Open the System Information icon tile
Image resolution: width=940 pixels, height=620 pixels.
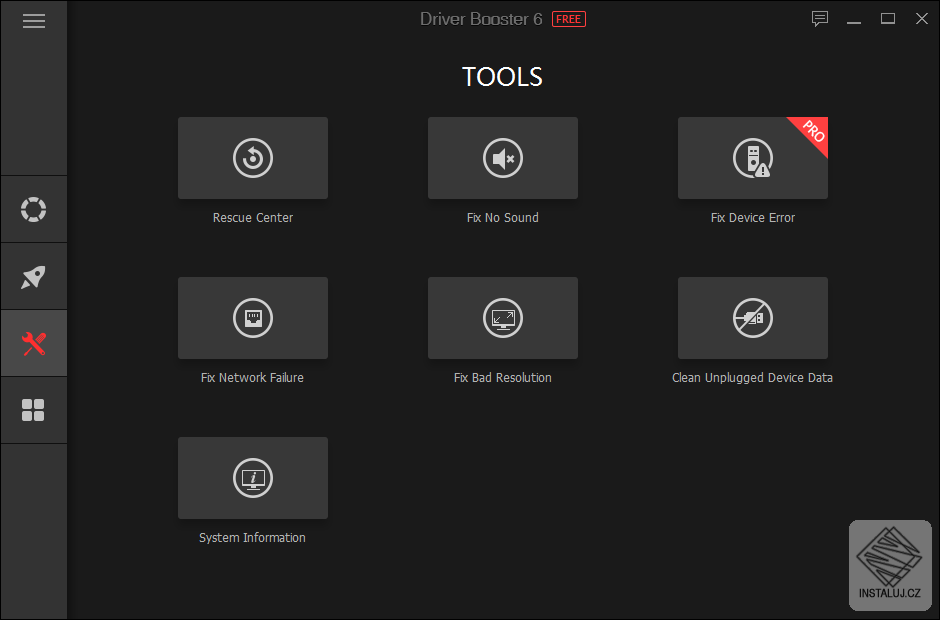[x=253, y=478]
